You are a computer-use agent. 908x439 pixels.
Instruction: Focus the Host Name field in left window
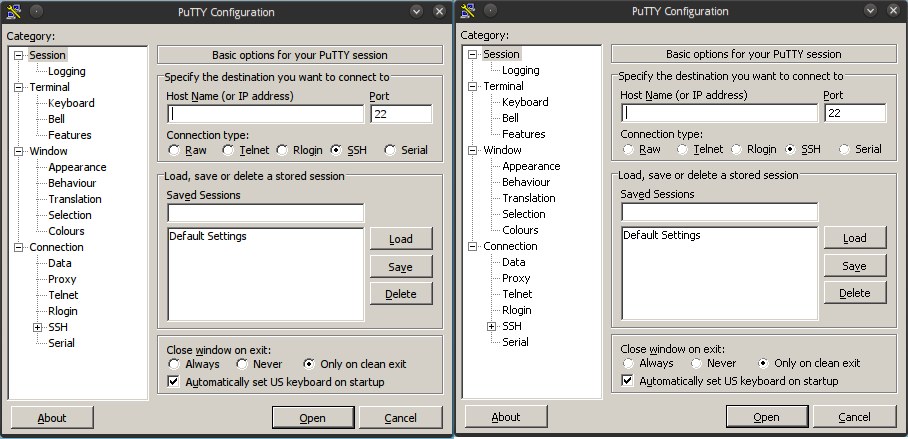266,114
